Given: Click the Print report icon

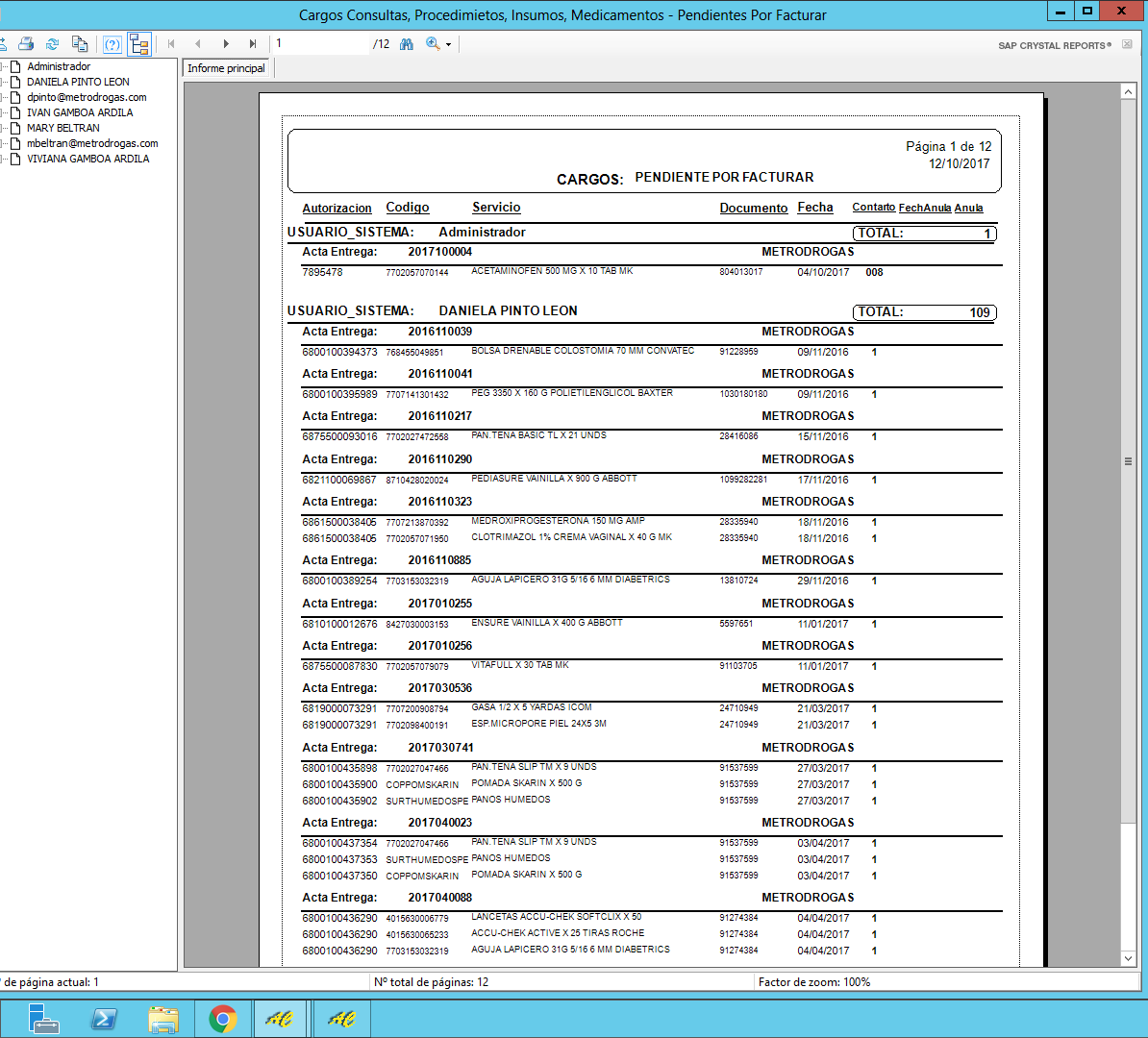Looking at the screenshot, I should point(26,44).
